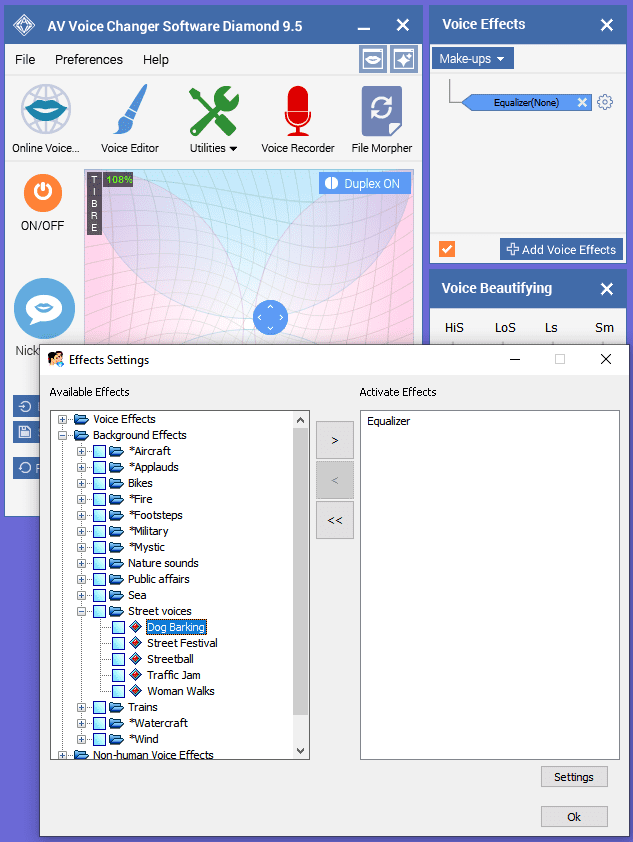Select the Traffic Jam tree item label
This screenshot has width=633, height=842.
(174, 675)
